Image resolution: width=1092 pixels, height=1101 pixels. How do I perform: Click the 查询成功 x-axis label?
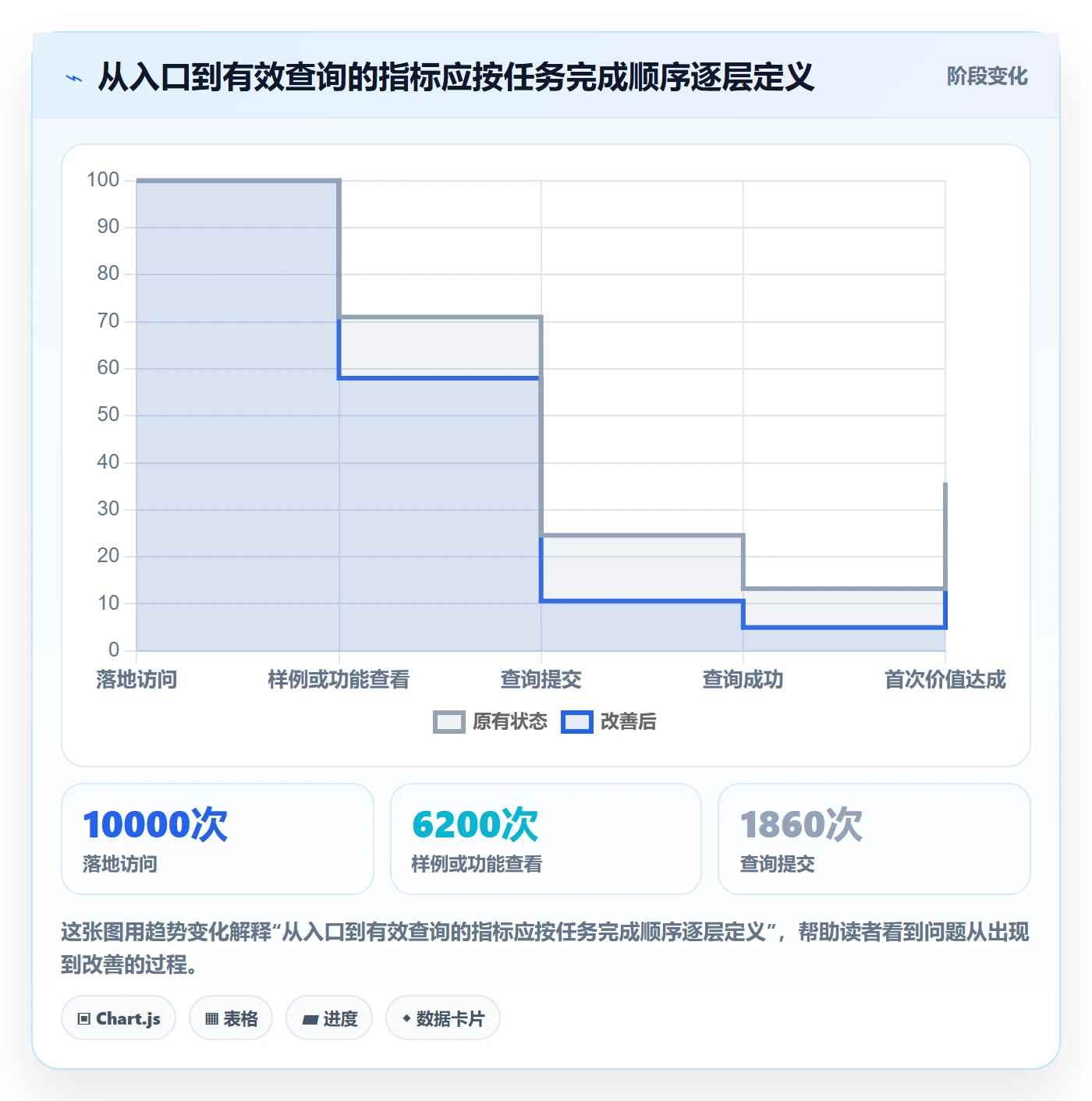(x=743, y=679)
